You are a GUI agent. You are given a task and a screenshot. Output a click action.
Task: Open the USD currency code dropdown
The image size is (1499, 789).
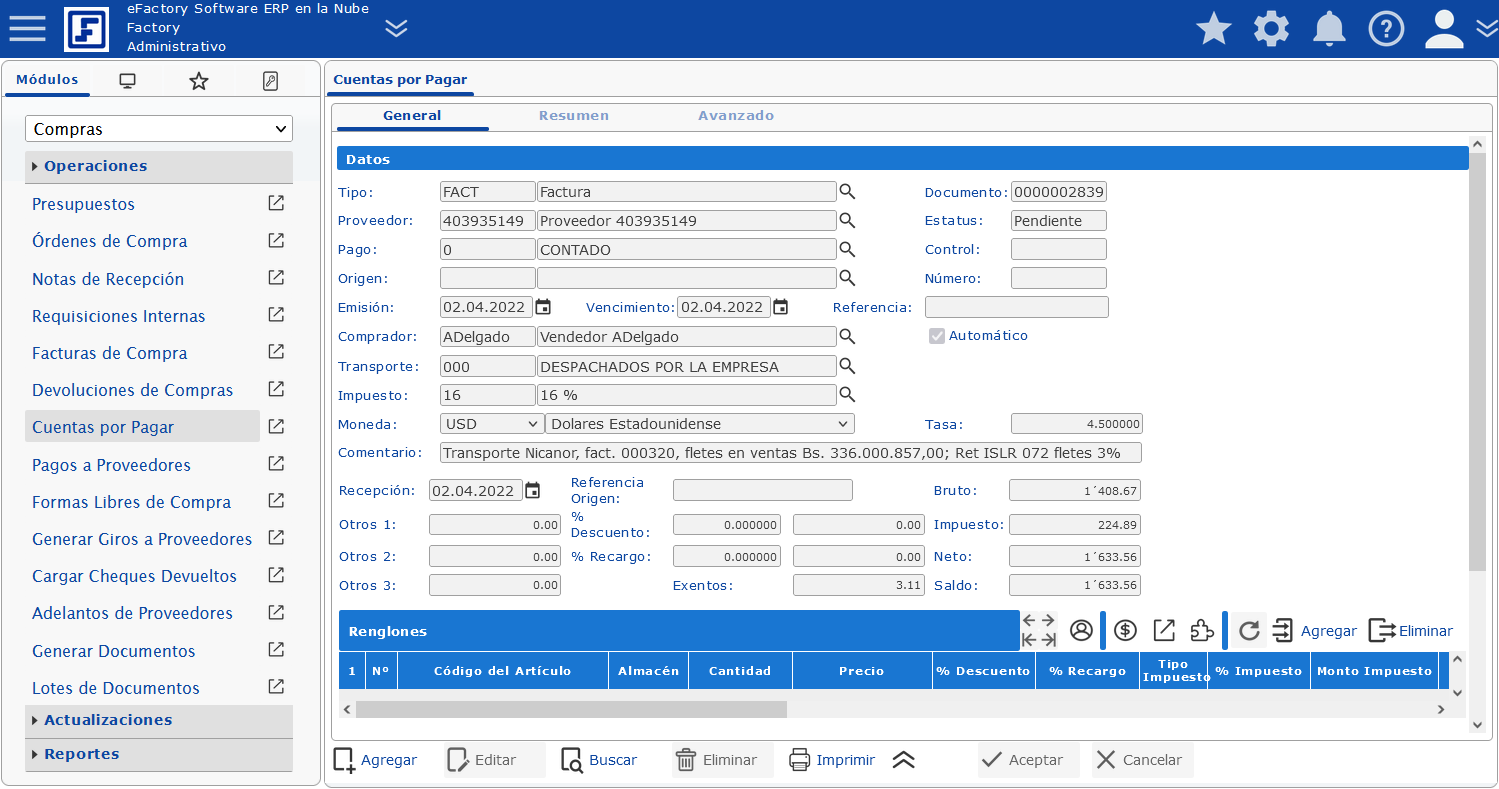tap(492, 424)
